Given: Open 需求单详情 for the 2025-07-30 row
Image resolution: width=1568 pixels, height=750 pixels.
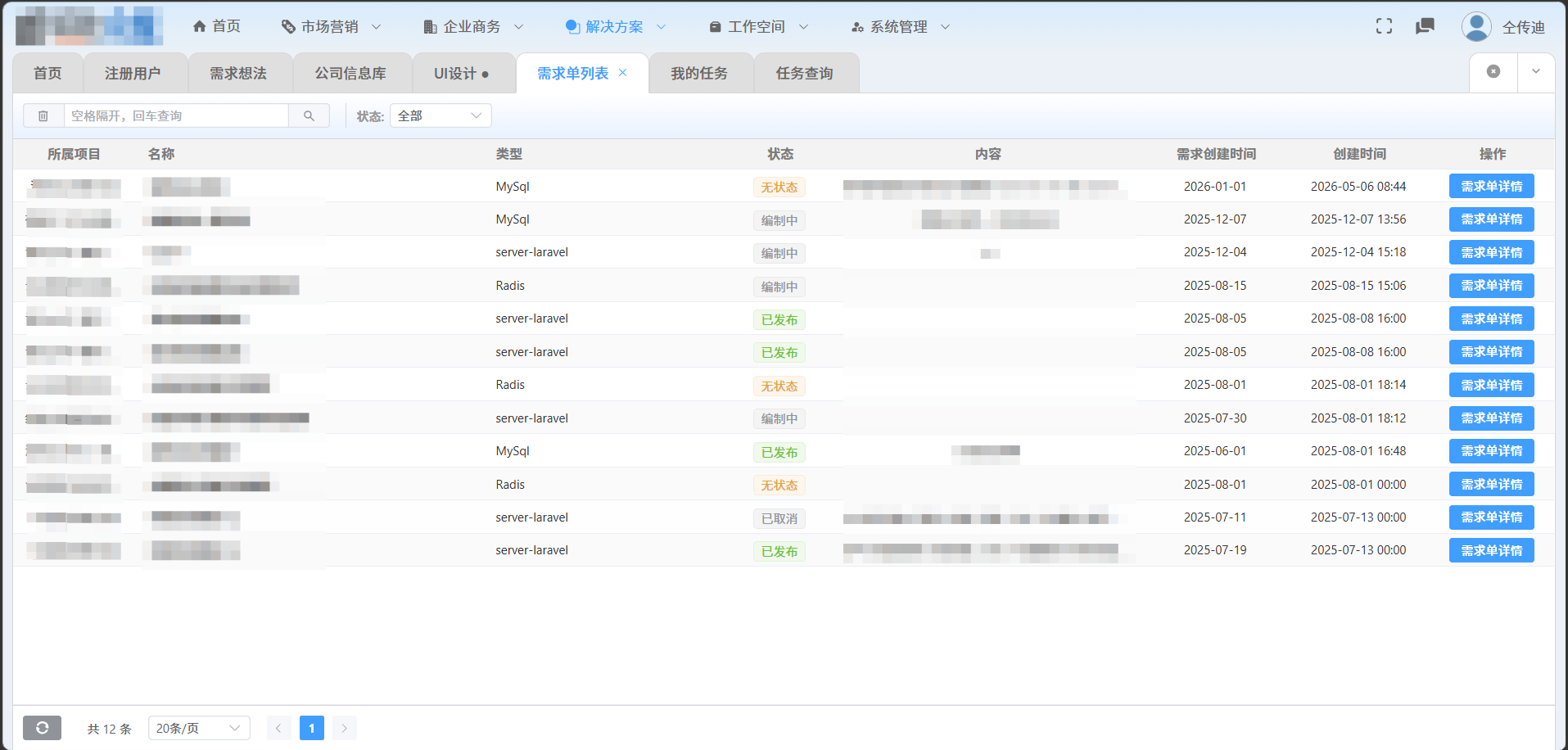Looking at the screenshot, I should point(1491,418).
